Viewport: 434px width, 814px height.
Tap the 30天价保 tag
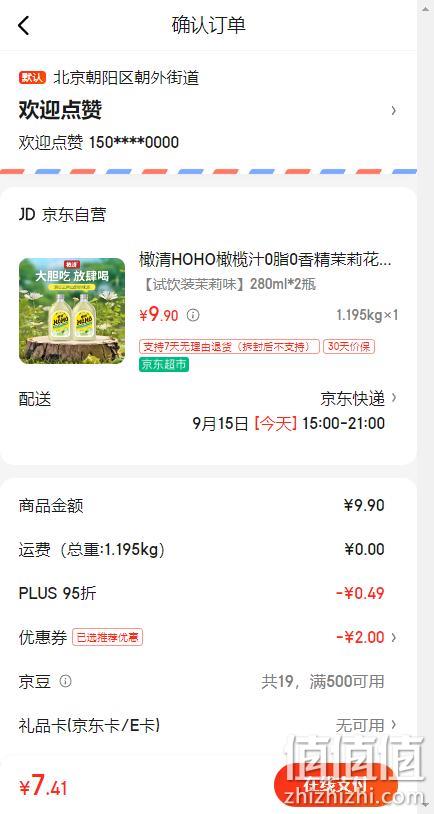coord(349,346)
